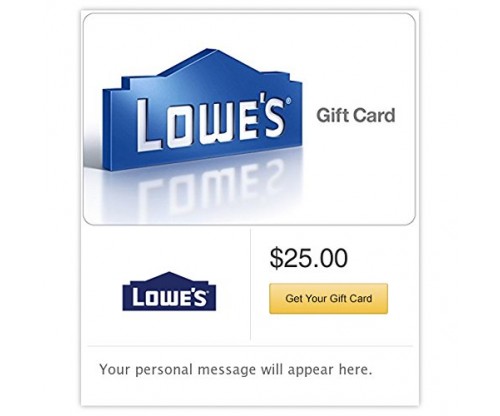The height and width of the screenshot is (416, 500).
Task: Select the gray Gift Card label
Action: tap(356, 115)
